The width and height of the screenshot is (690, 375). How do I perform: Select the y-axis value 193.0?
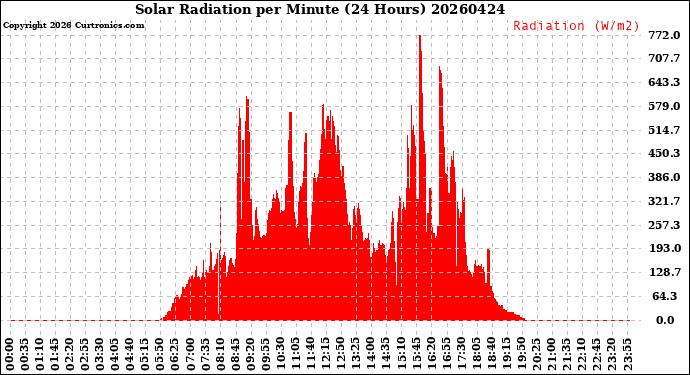(x=664, y=249)
